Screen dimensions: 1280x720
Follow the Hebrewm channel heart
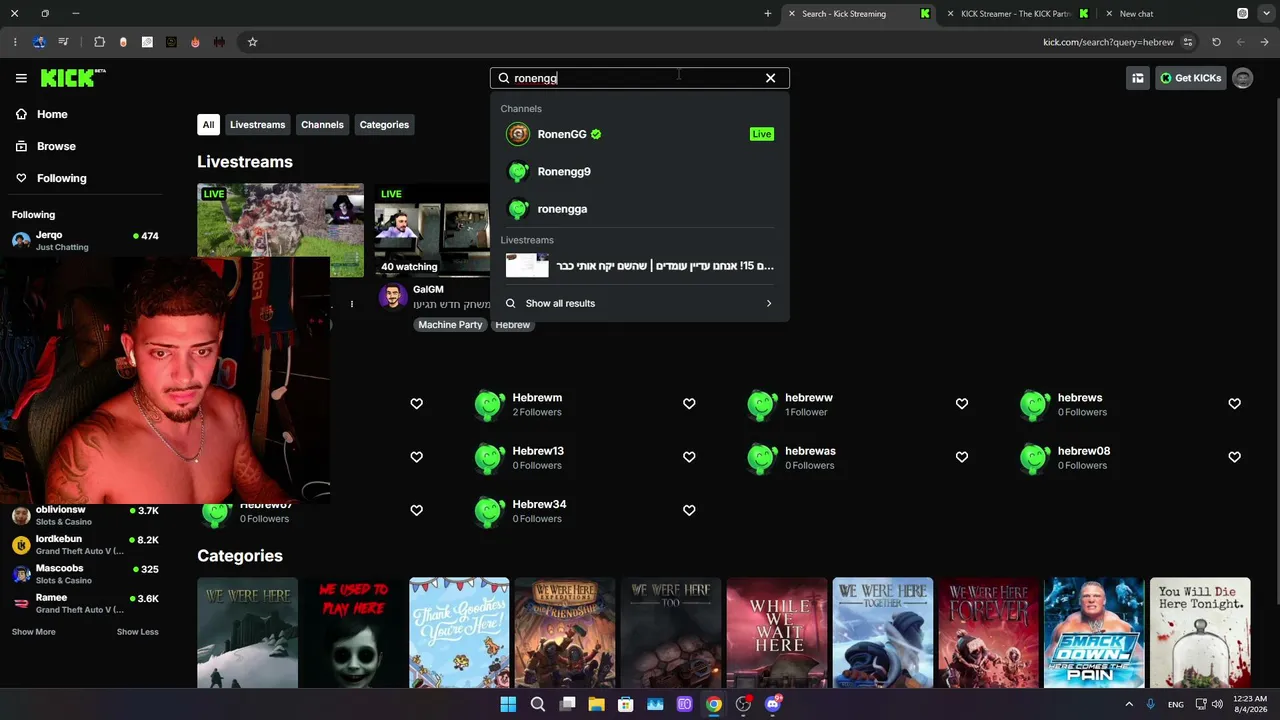coord(689,404)
